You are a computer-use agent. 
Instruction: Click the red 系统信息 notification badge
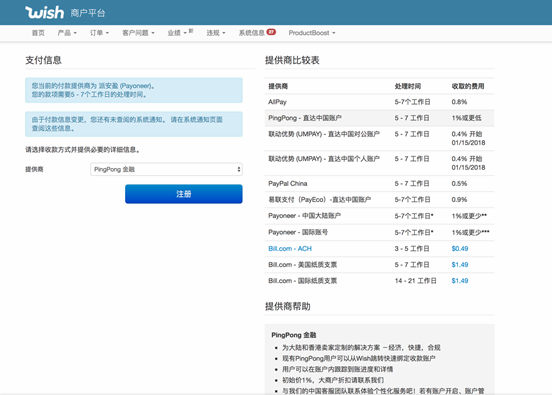[x=271, y=32]
